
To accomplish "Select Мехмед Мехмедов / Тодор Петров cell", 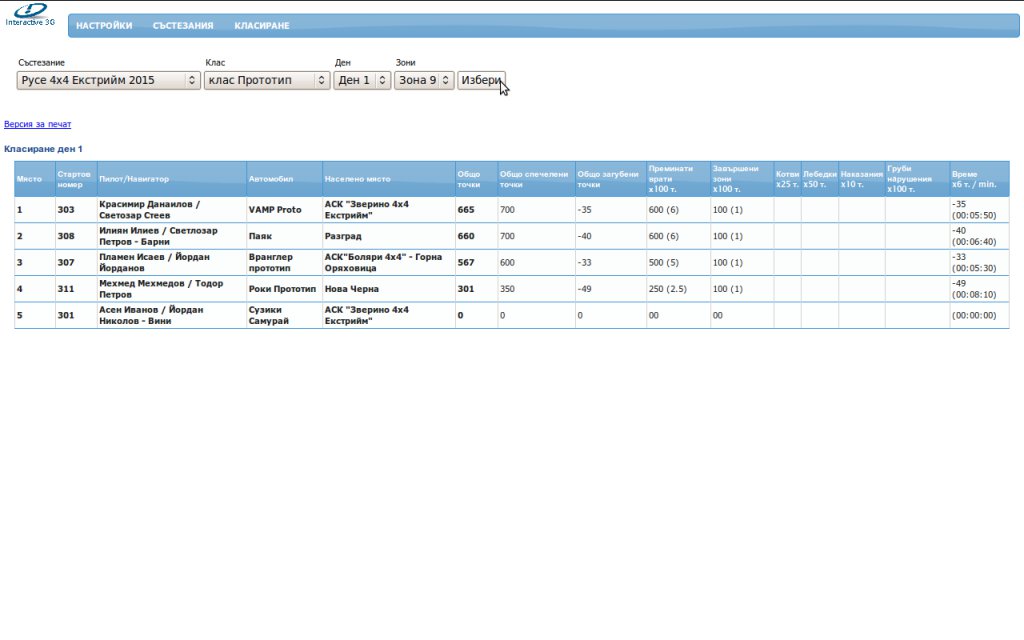I will point(172,289).
